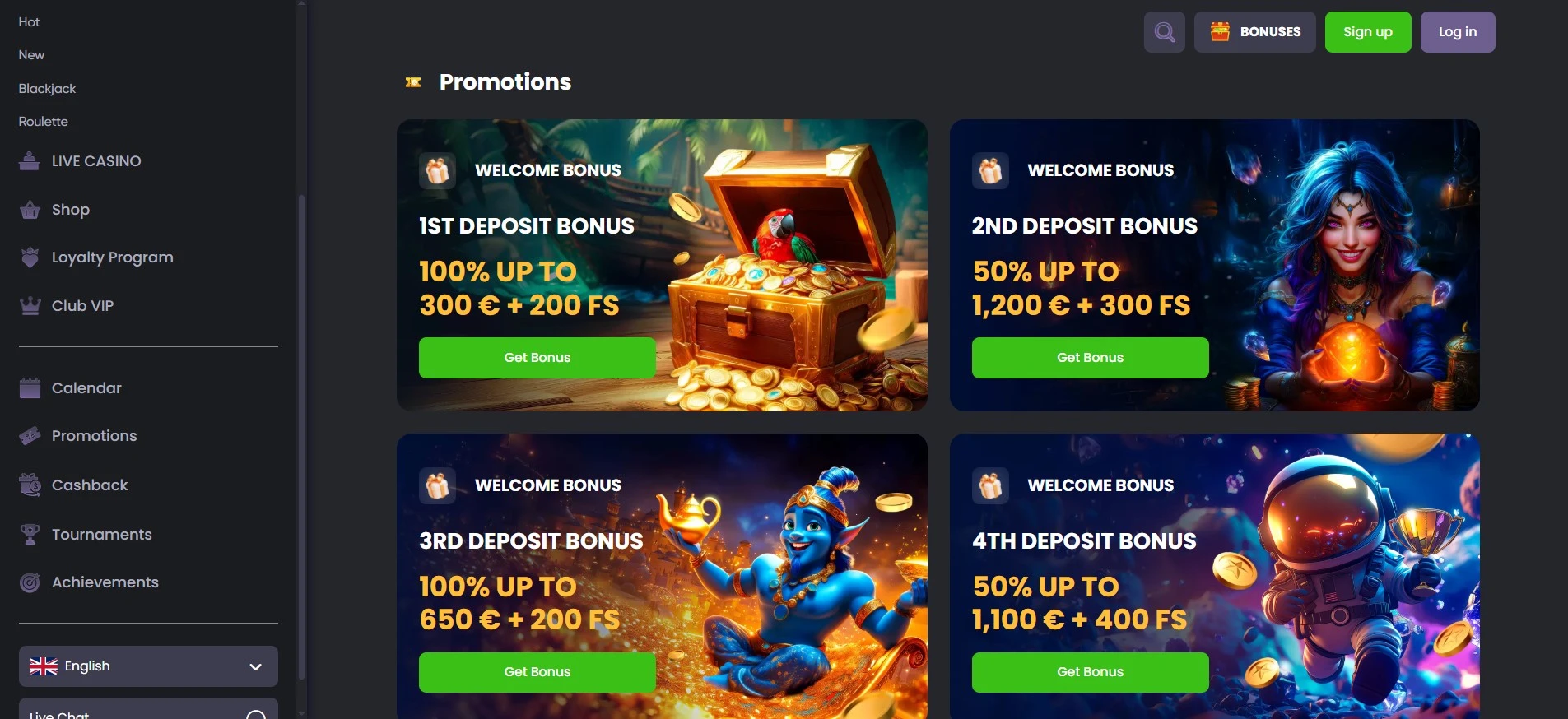
Task: Select the Blackjack category
Action: click(47, 88)
